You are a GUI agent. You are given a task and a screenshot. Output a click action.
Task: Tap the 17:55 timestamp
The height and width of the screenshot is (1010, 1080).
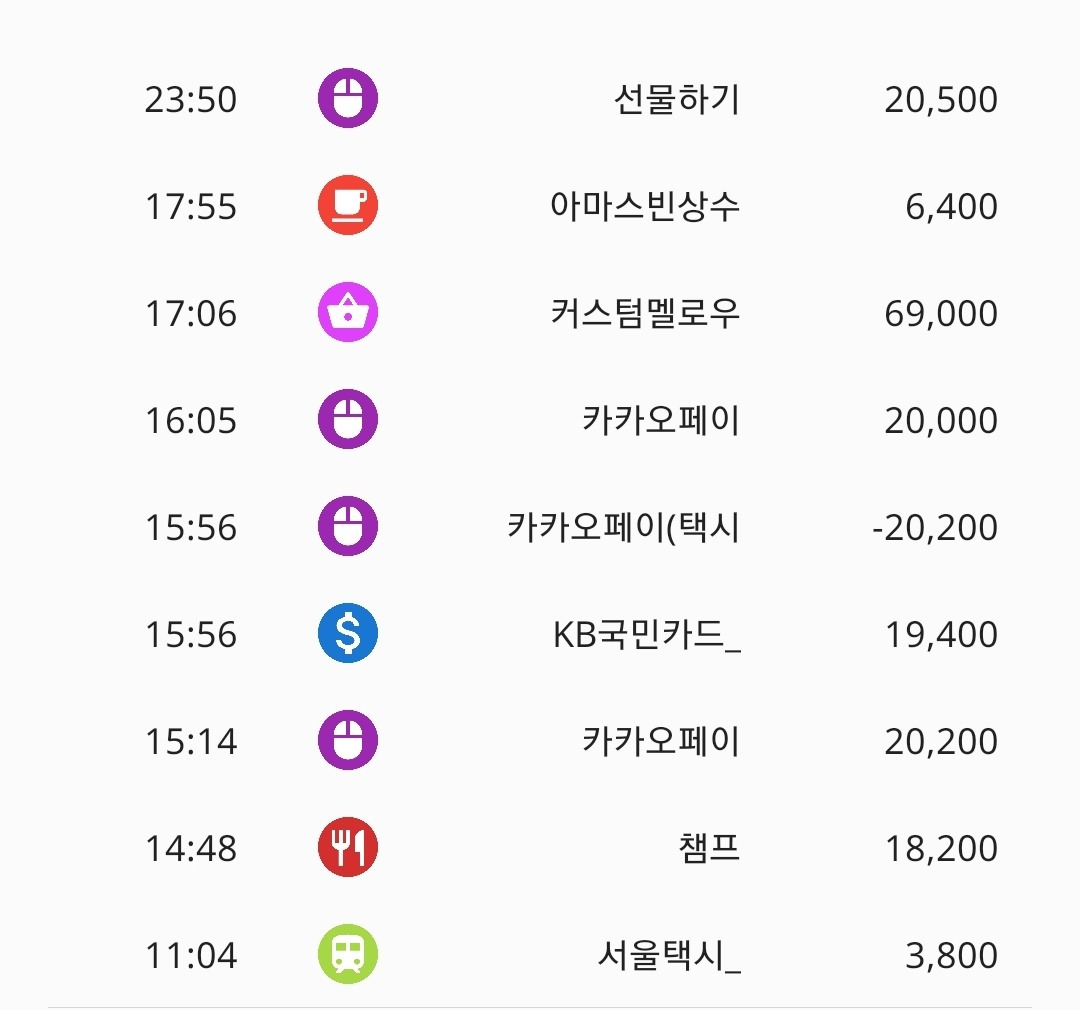click(191, 207)
